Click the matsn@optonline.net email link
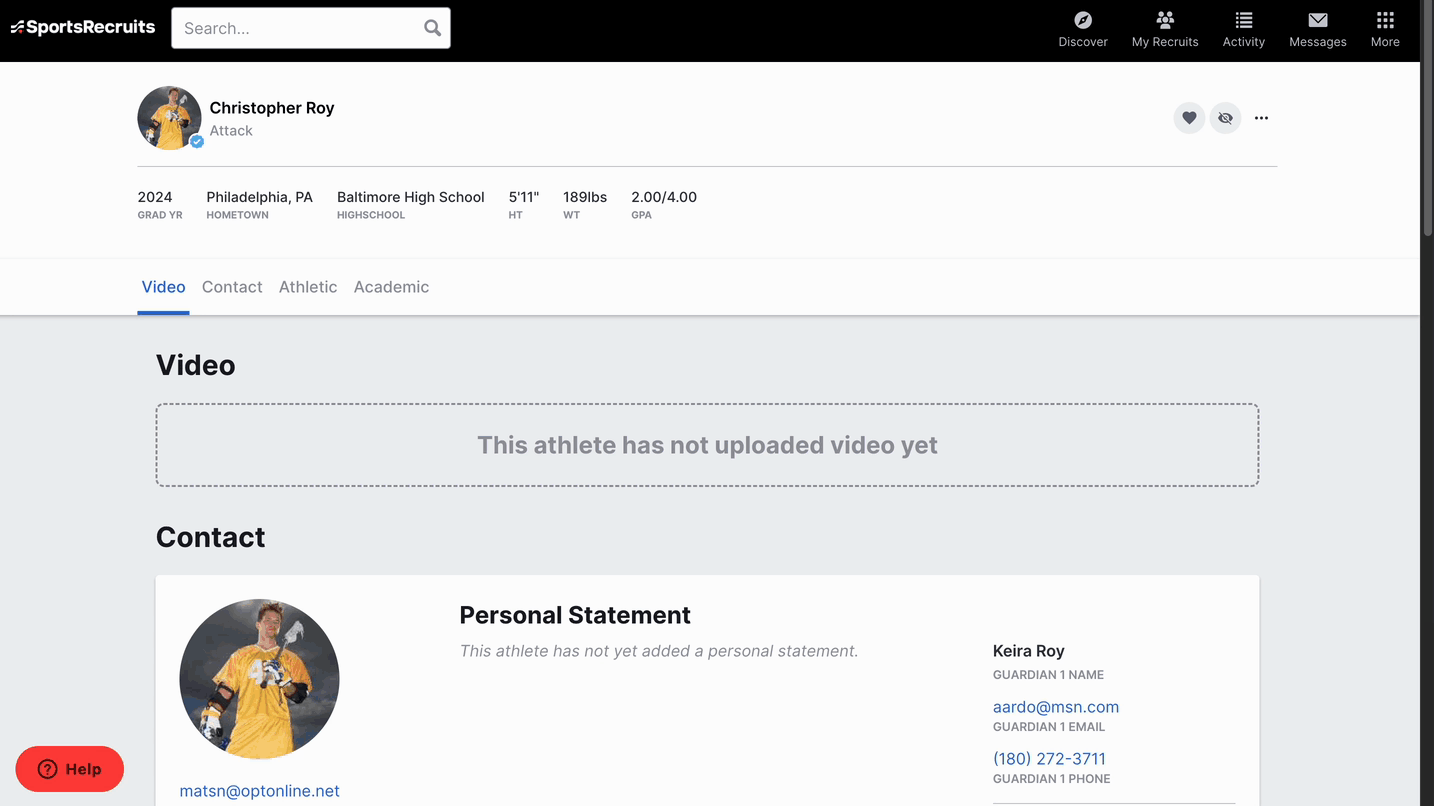The height and width of the screenshot is (806, 1435). coord(259,790)
